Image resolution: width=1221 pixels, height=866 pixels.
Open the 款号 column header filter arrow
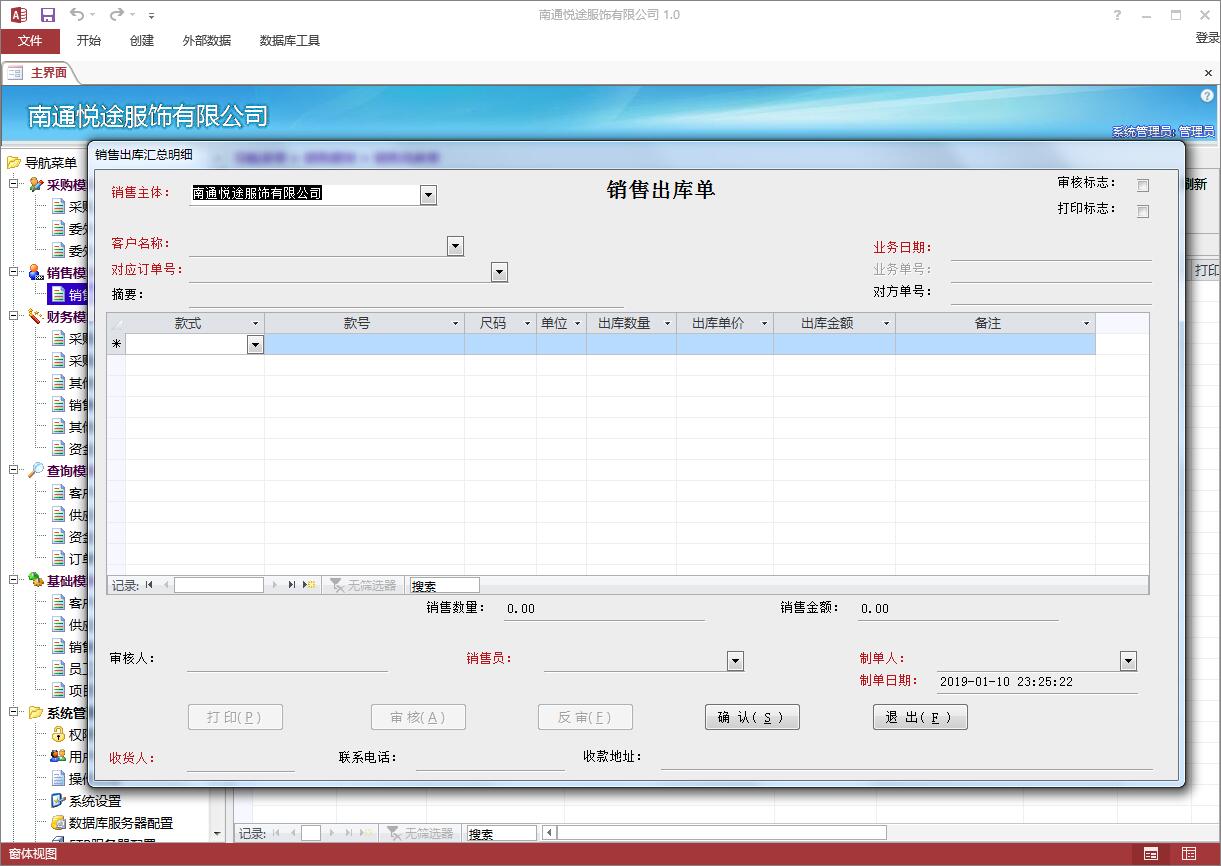(x=455, y=324)
